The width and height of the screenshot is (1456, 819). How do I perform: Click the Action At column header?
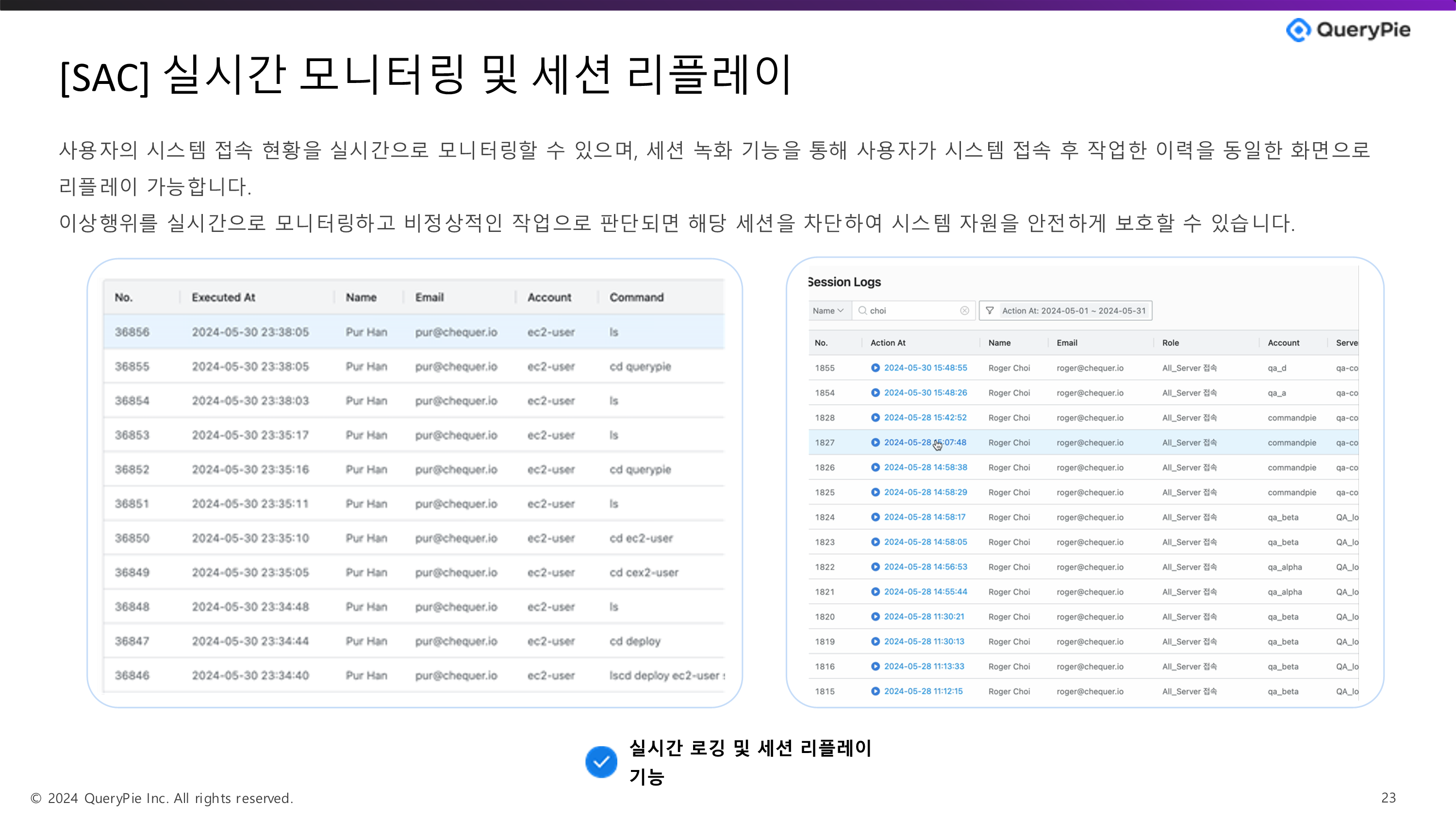click(888, 343)
